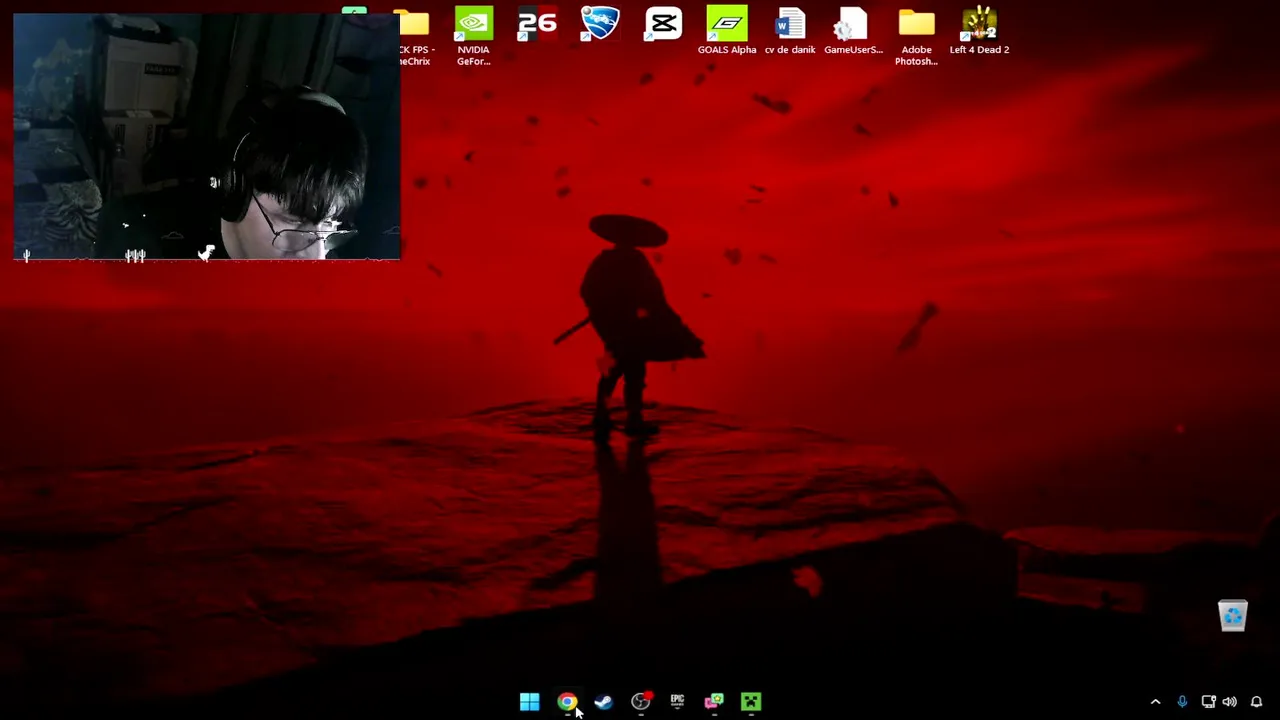Expand the hidden system tray icons

(x=1155, y=702)
